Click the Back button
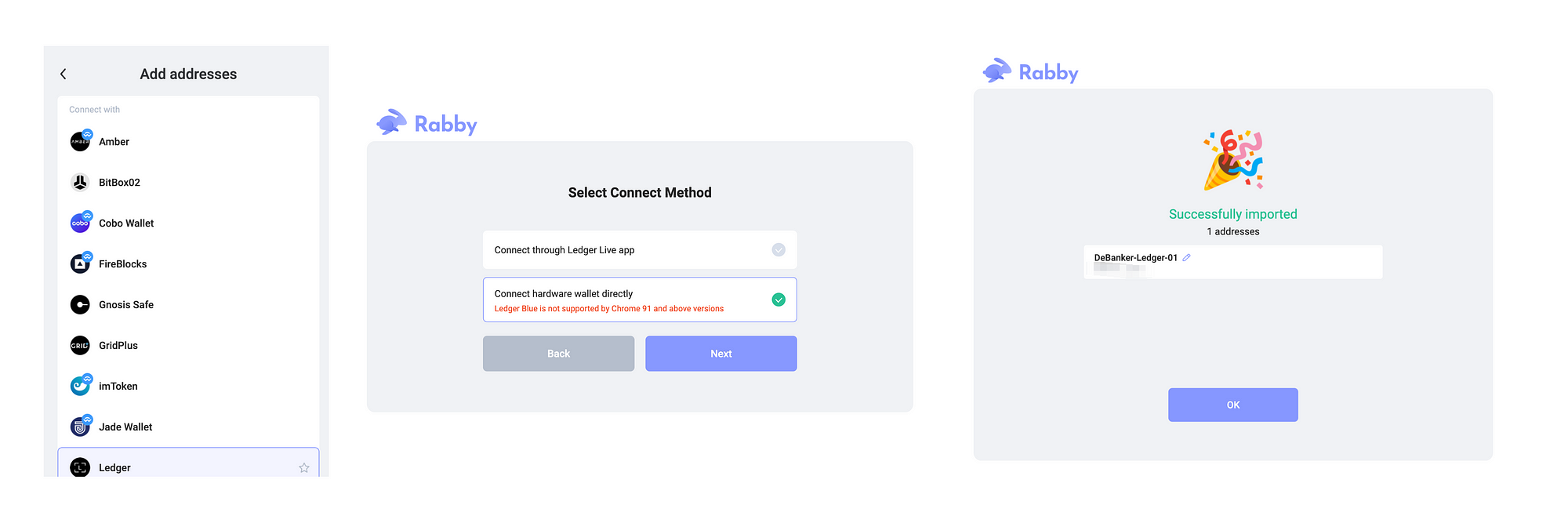1568x523 pixels. (558, 353)
